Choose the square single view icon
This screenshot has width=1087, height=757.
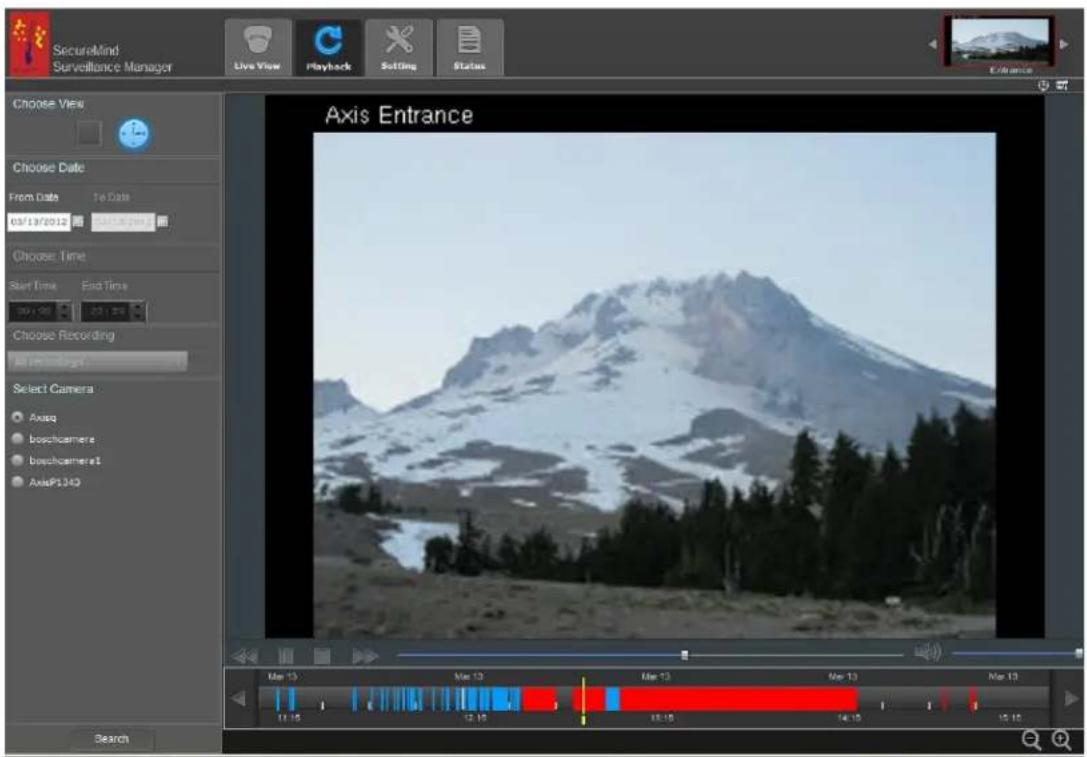[89, 133]
